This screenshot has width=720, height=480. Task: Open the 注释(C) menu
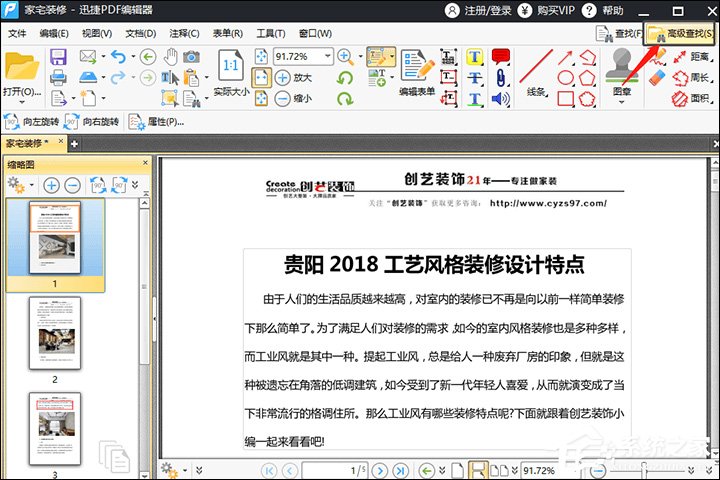[x=184, y=34]
